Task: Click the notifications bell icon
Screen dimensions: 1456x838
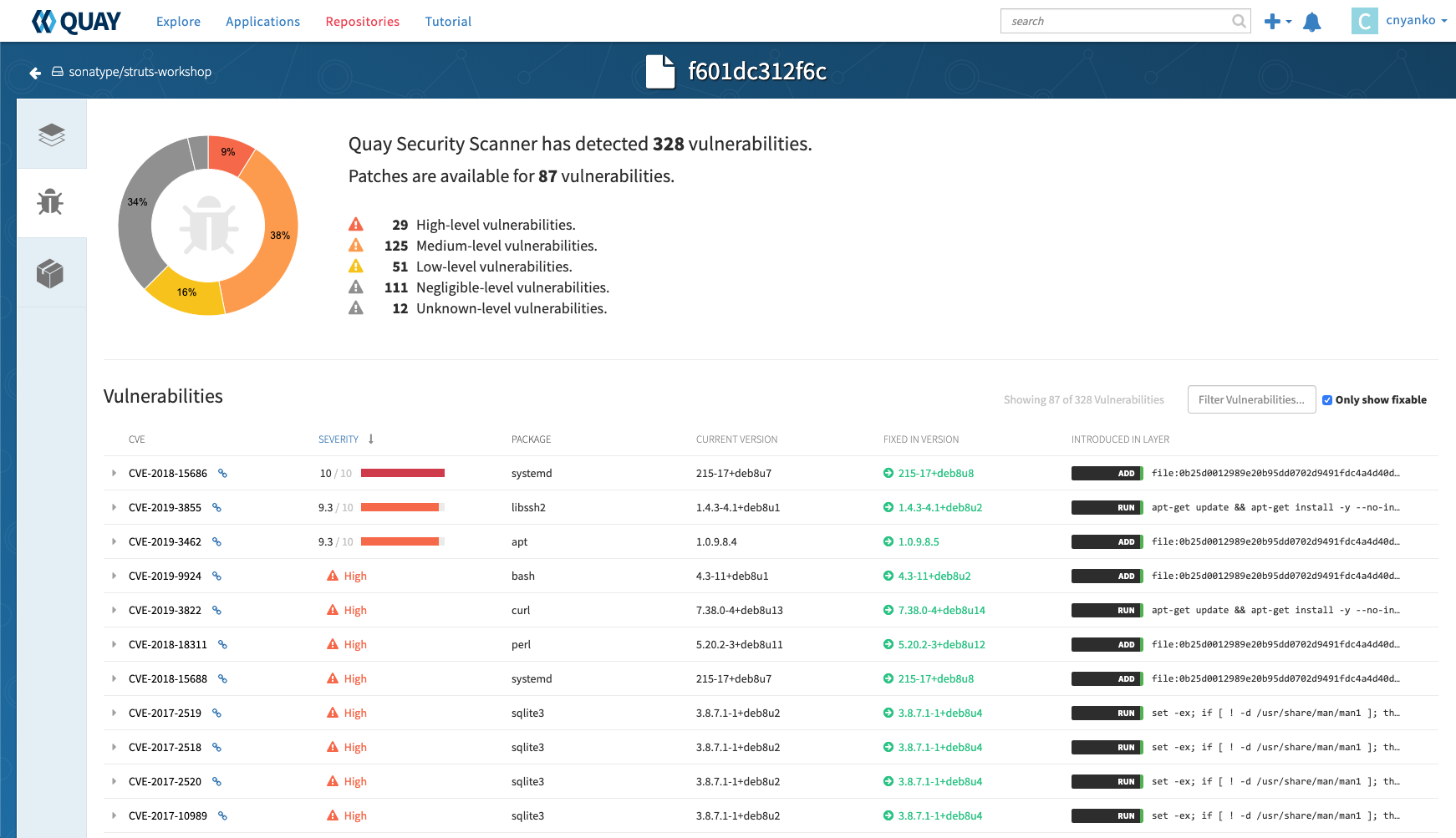Action: click(x=1312, y=22)
